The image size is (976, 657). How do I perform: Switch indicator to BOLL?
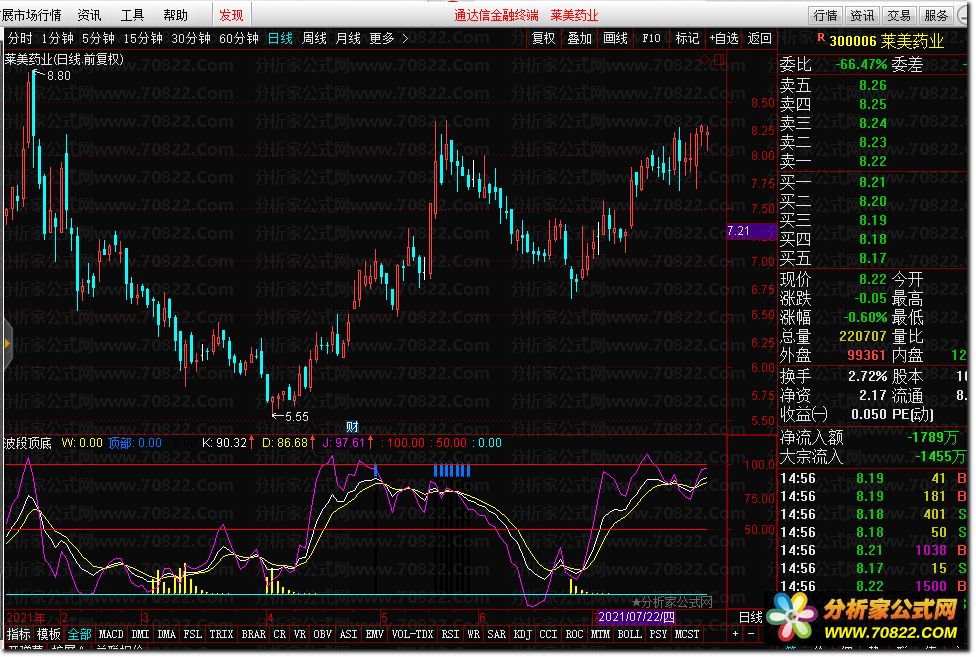coord(629,634)
